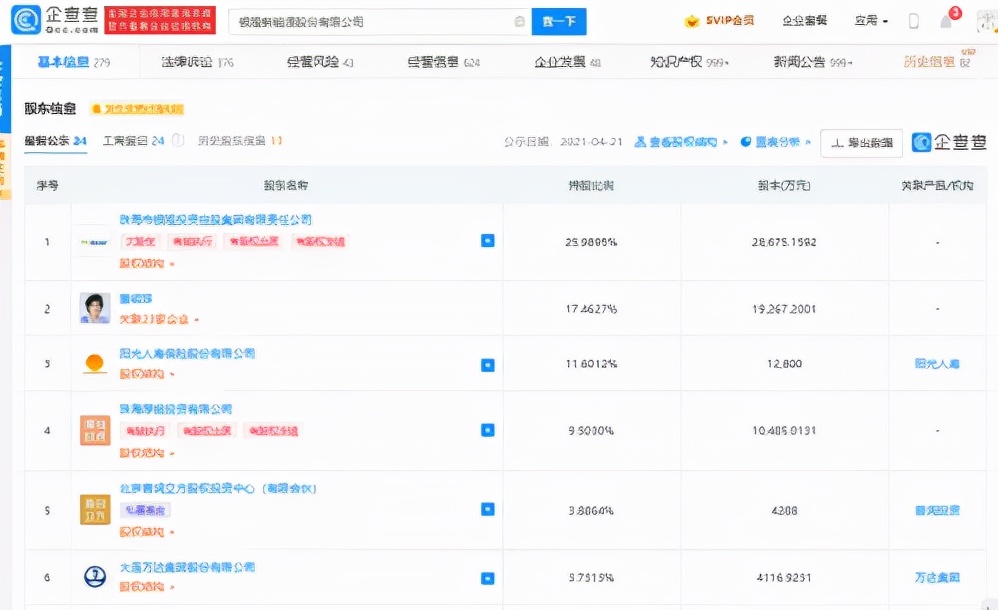Screen dimensions: 998x610
Task: Expand 股权结构 under the row 3 shareholder
Action: [x=146, y=374]
